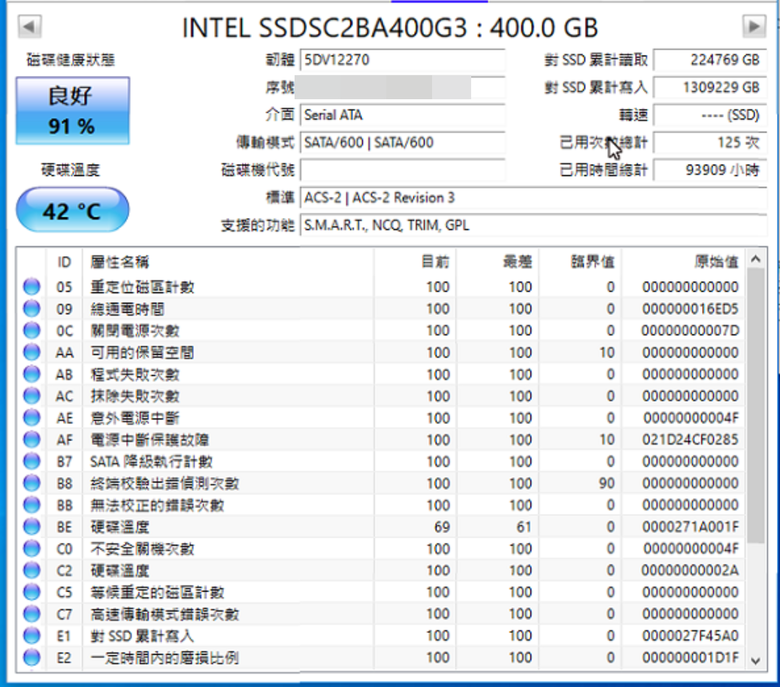
Task: Click status icon of row 09
Action: [32, 309]
